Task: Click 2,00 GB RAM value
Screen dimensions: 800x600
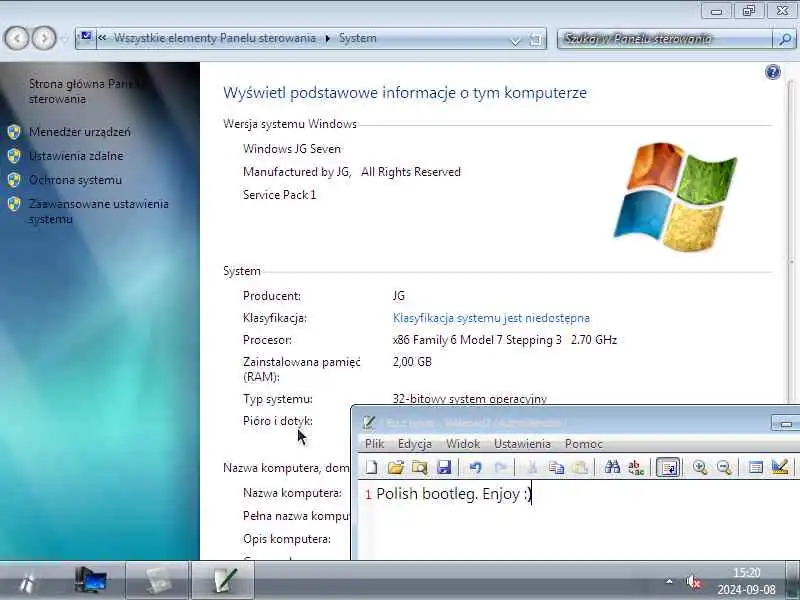Action: [412, 362]
